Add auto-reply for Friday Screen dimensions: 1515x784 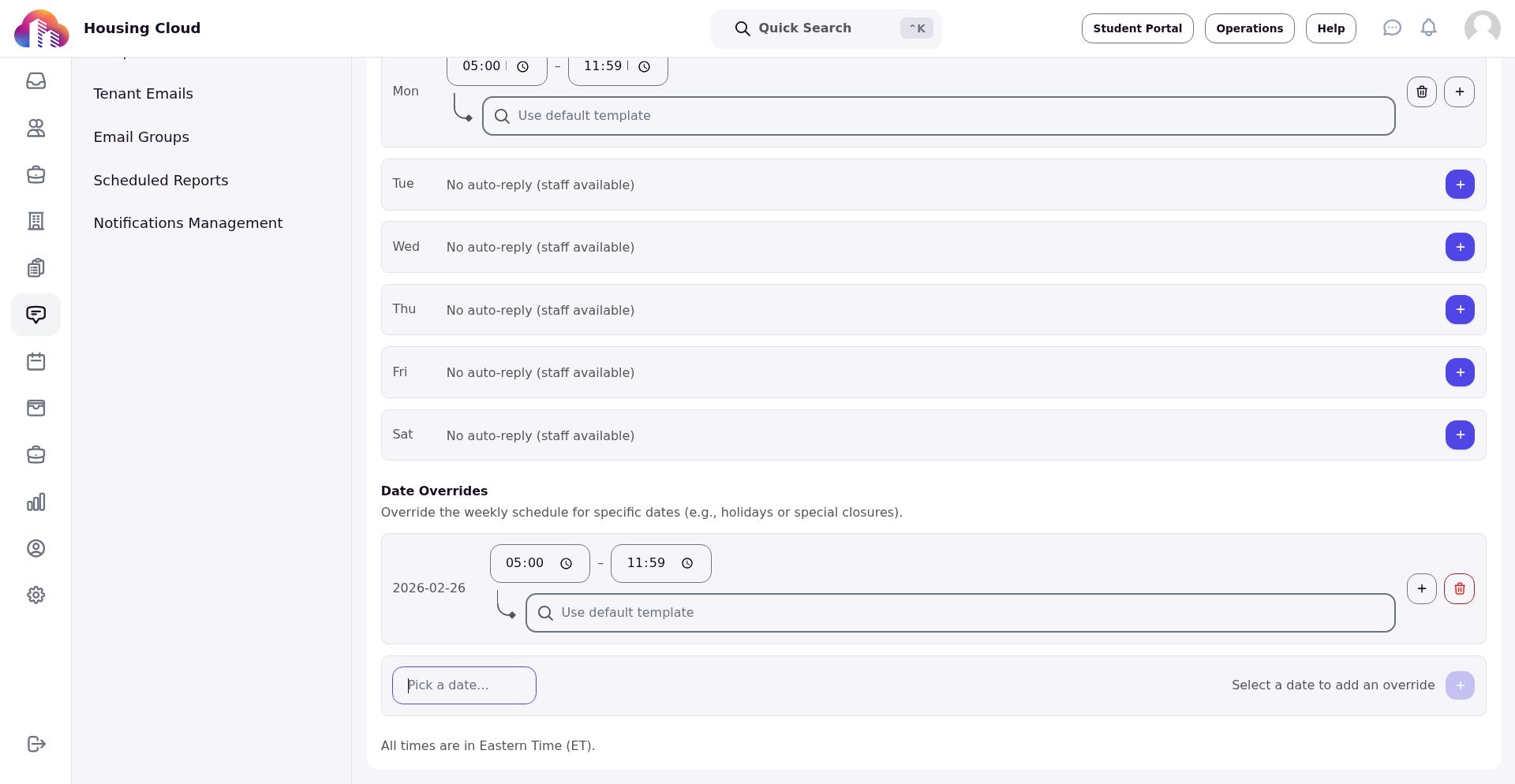point(1460,372)
